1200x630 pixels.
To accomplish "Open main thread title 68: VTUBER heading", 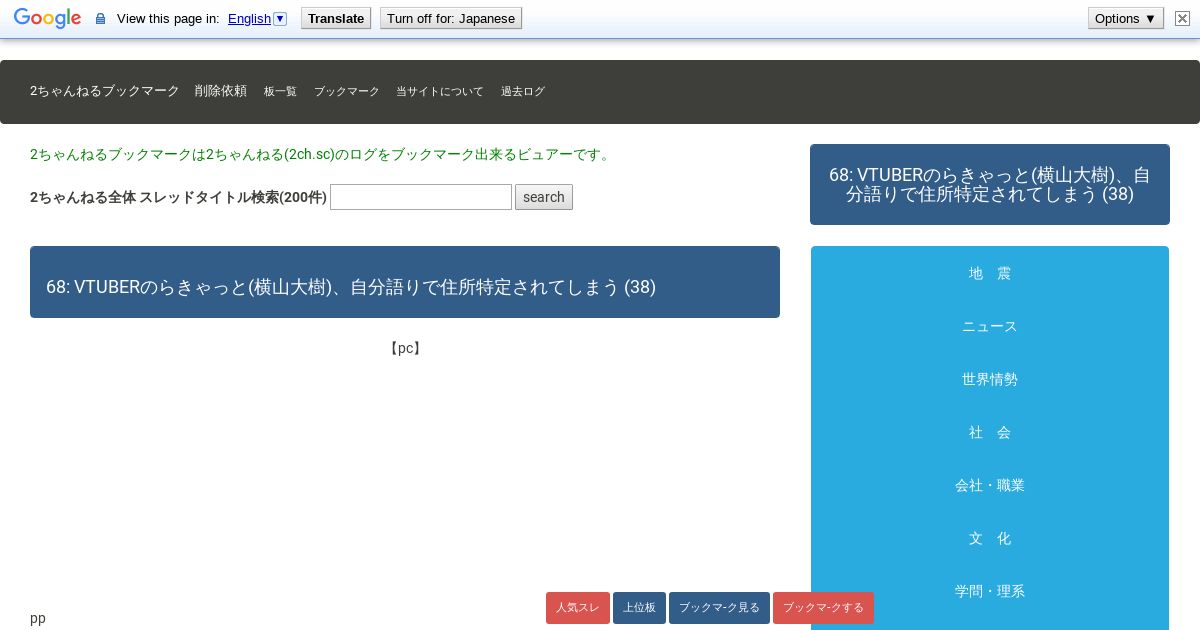I will tap(351, 287).
